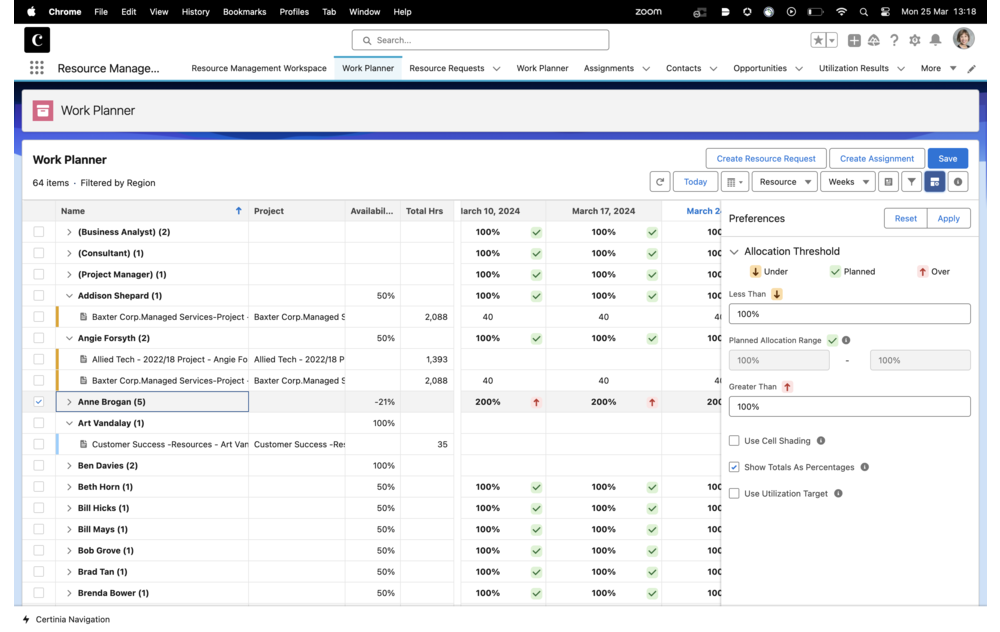Click the legend icon beside the filter
Screen dimensions: 1000x632
[x=889, y=181]
